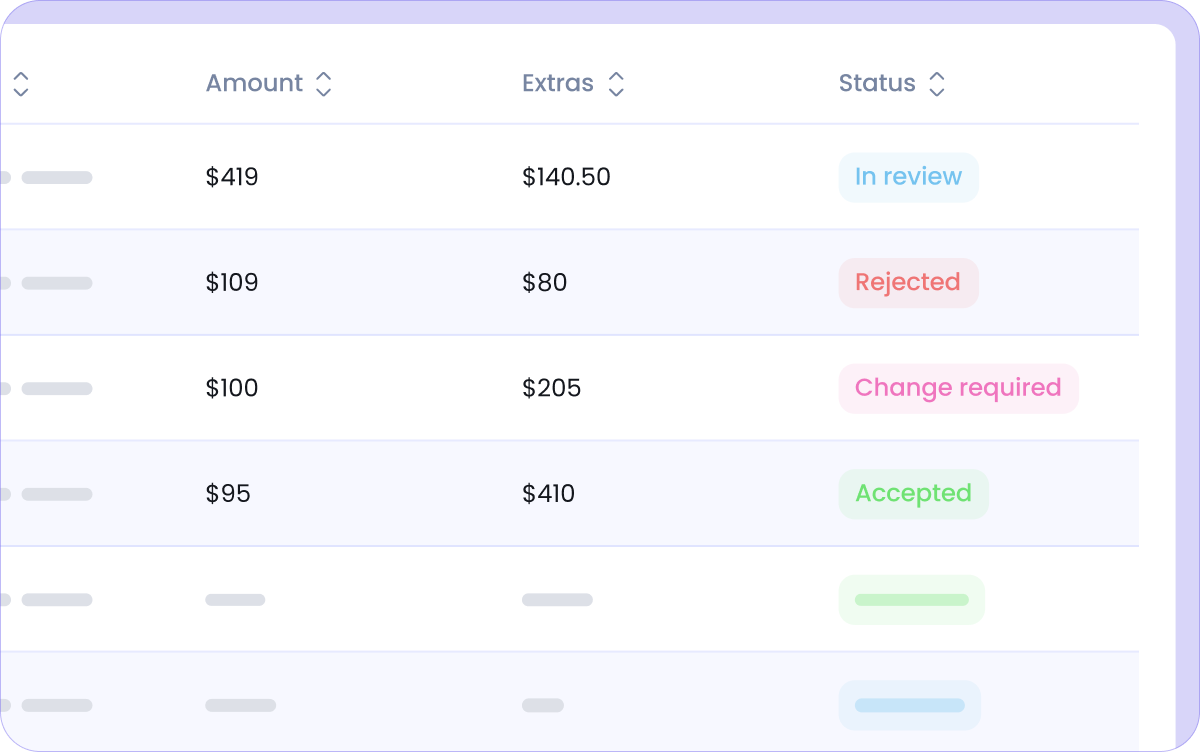Select the $419 amount cell

tap(232, 177)
